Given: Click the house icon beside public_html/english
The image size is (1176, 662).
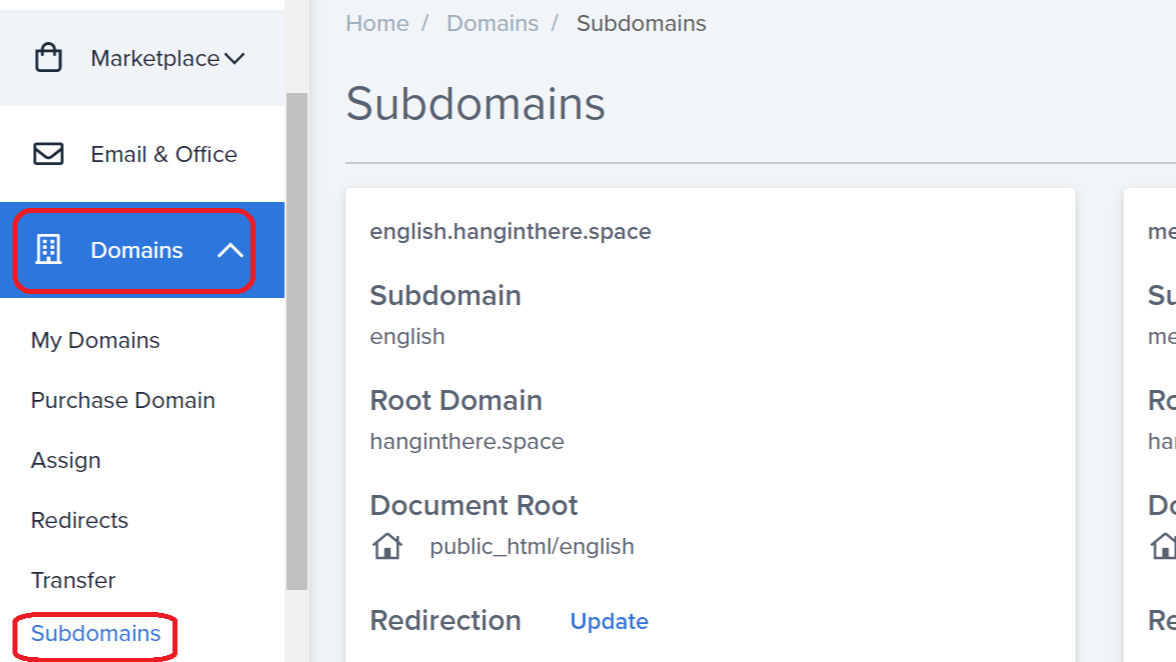Looking at the screenshot, I should [x=387, y=546].
